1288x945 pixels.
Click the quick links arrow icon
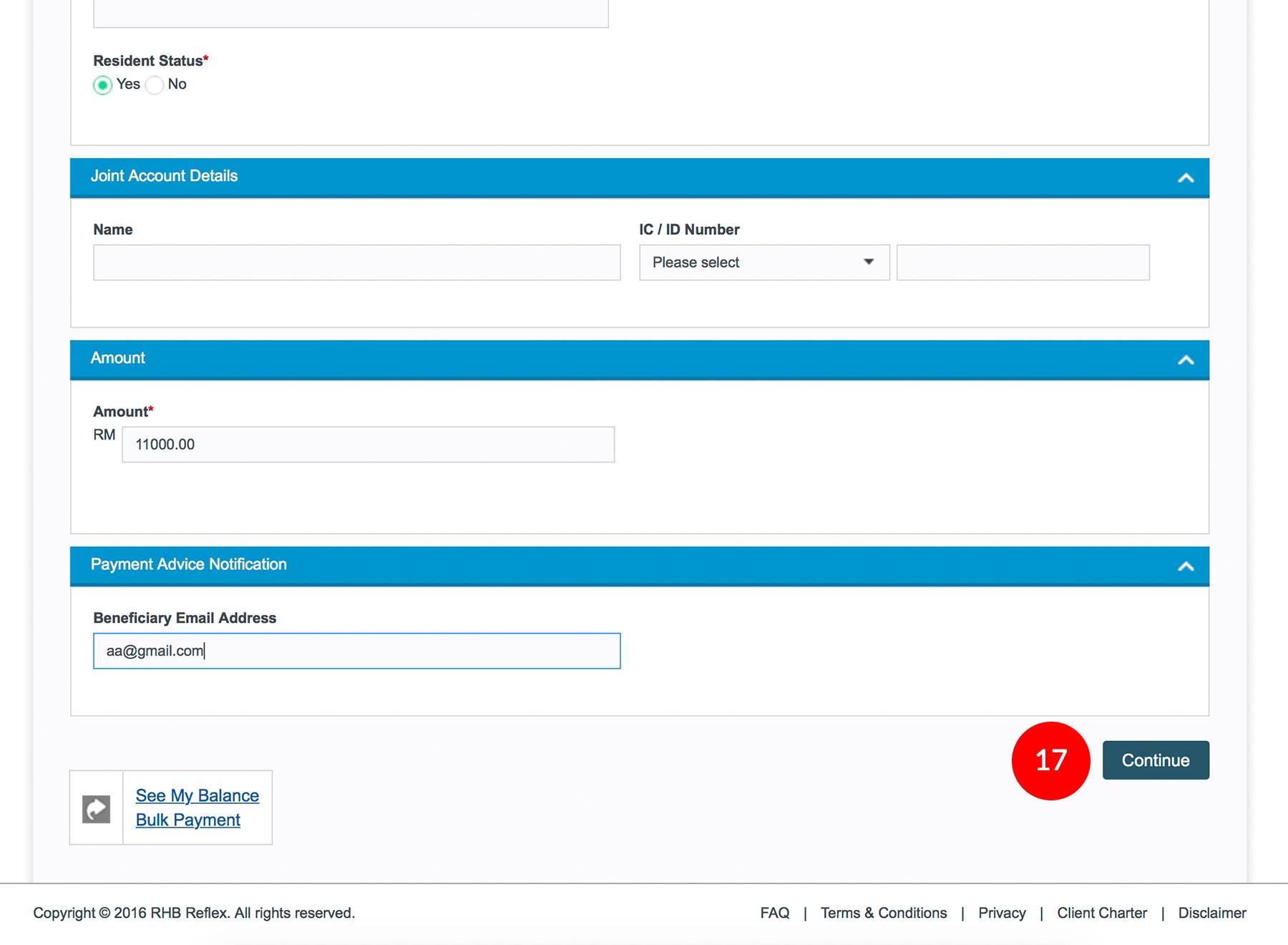click(96, 809)
